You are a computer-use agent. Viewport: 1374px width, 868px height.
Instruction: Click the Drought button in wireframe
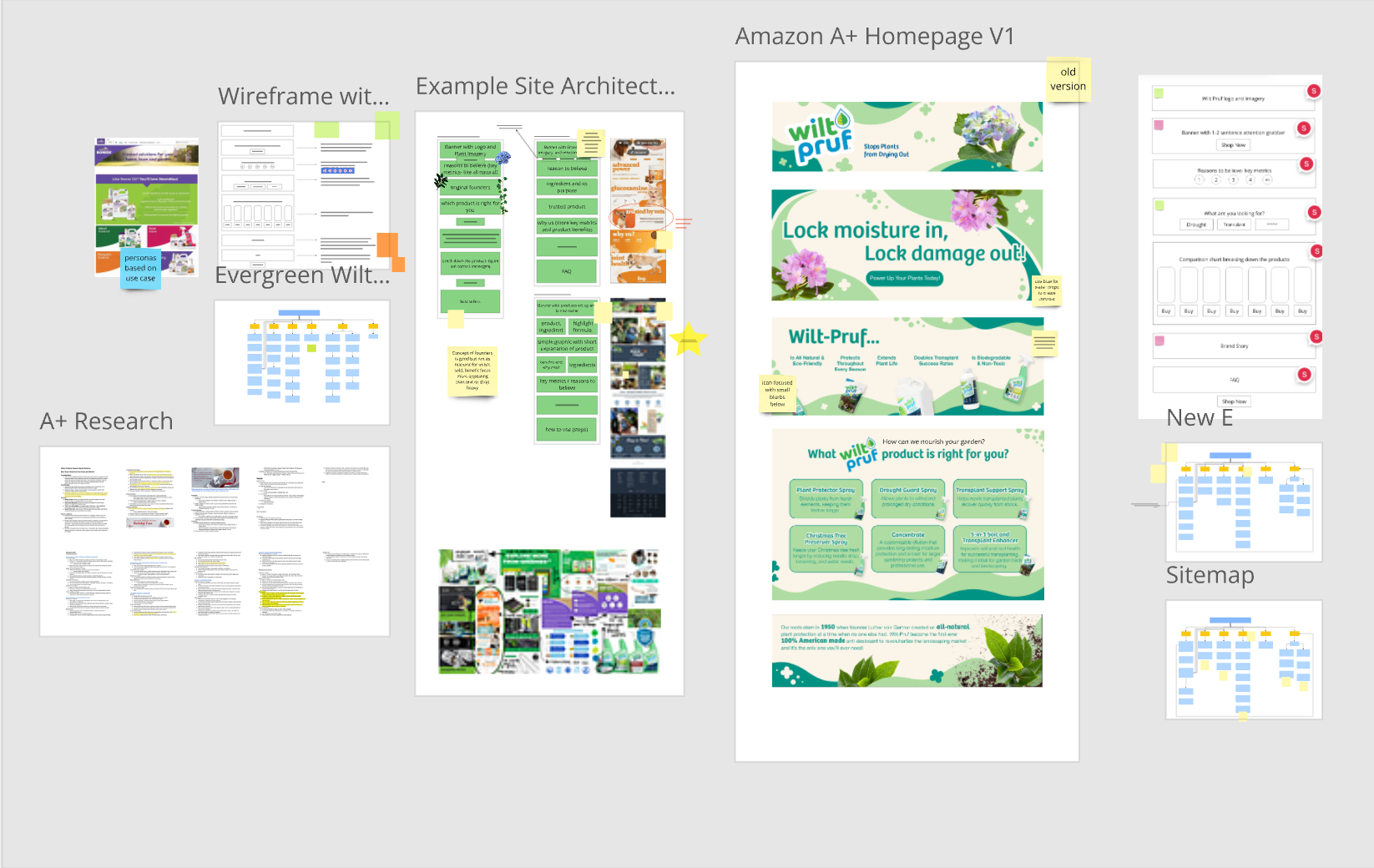click(1196, 225)
